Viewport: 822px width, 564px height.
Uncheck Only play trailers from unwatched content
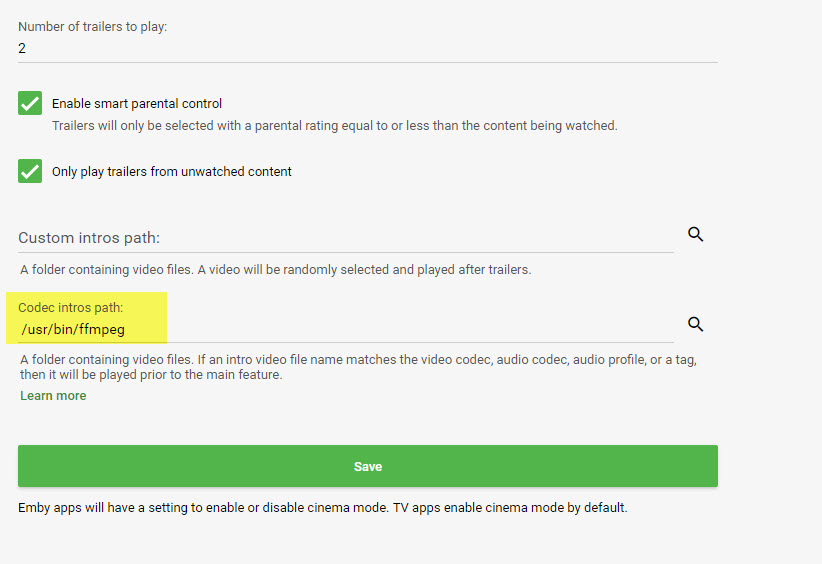30,171
